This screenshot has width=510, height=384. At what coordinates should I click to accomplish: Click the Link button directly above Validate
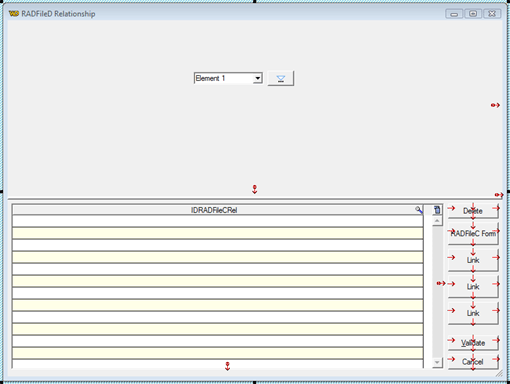(x=473, y=313)
